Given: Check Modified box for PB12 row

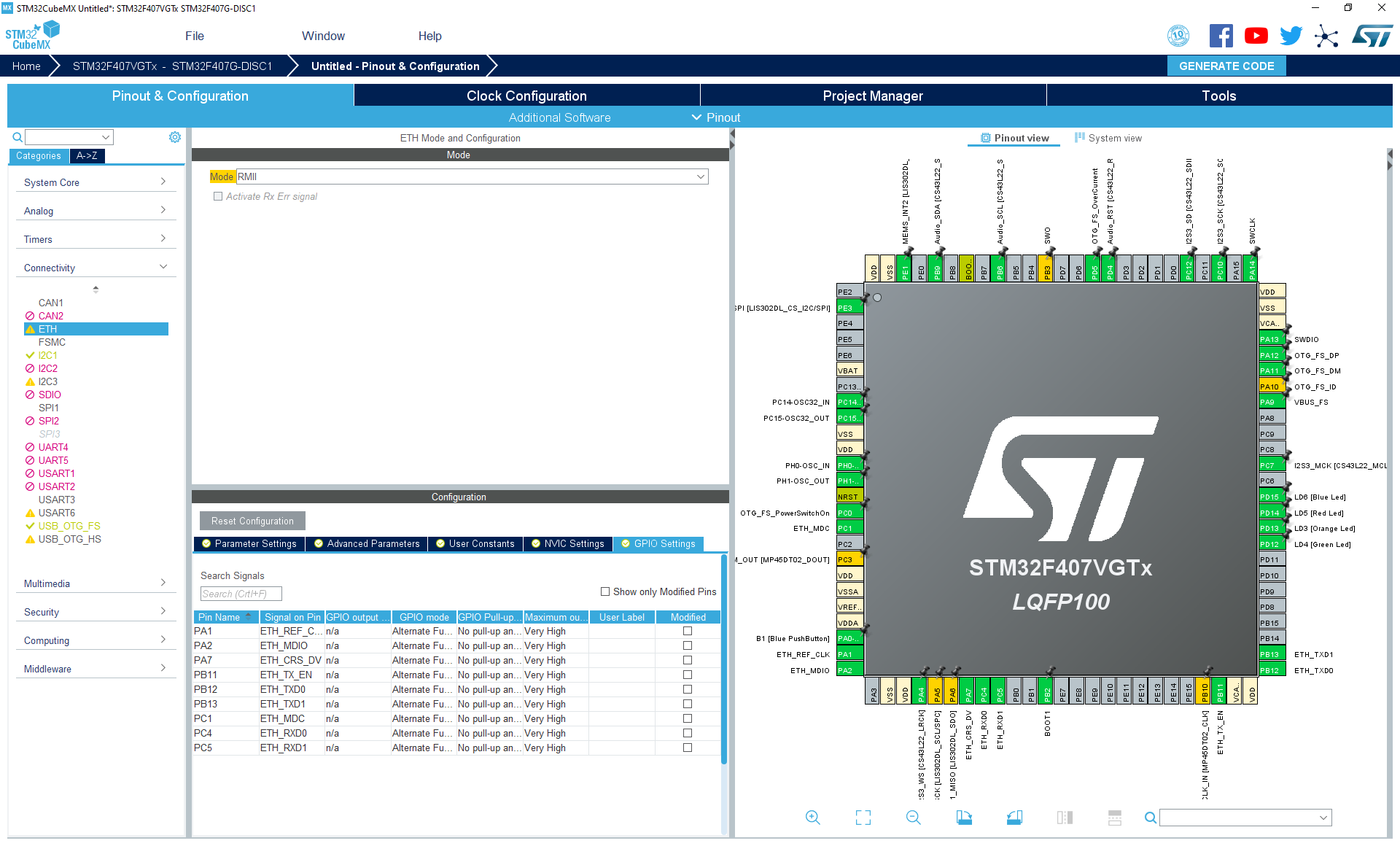Looking at the screenshot, I should [x=688, y=689].
